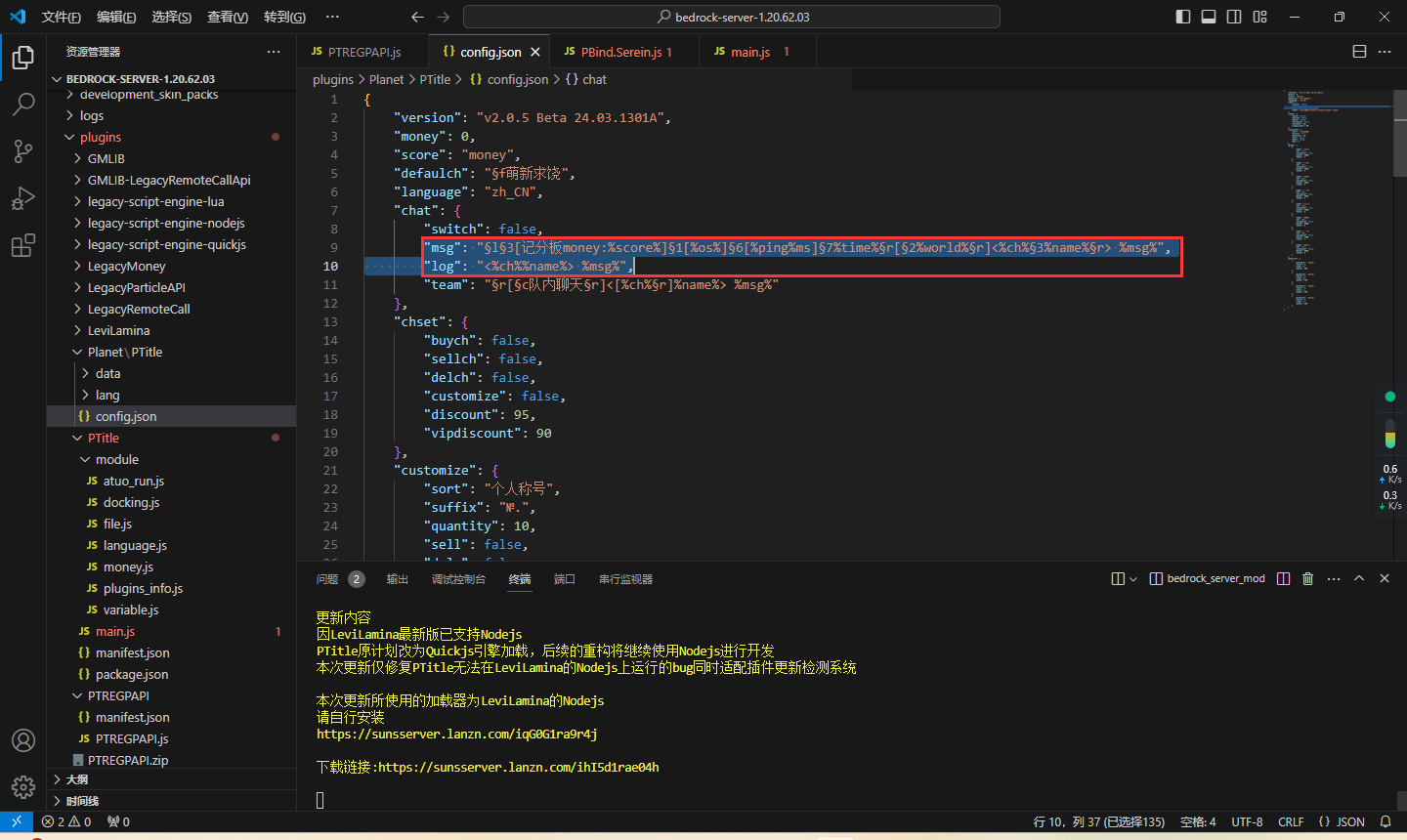The image size is (1407, 840).
Task: Toggle the bottom panel layout icon
Action: pos(1209,17)
